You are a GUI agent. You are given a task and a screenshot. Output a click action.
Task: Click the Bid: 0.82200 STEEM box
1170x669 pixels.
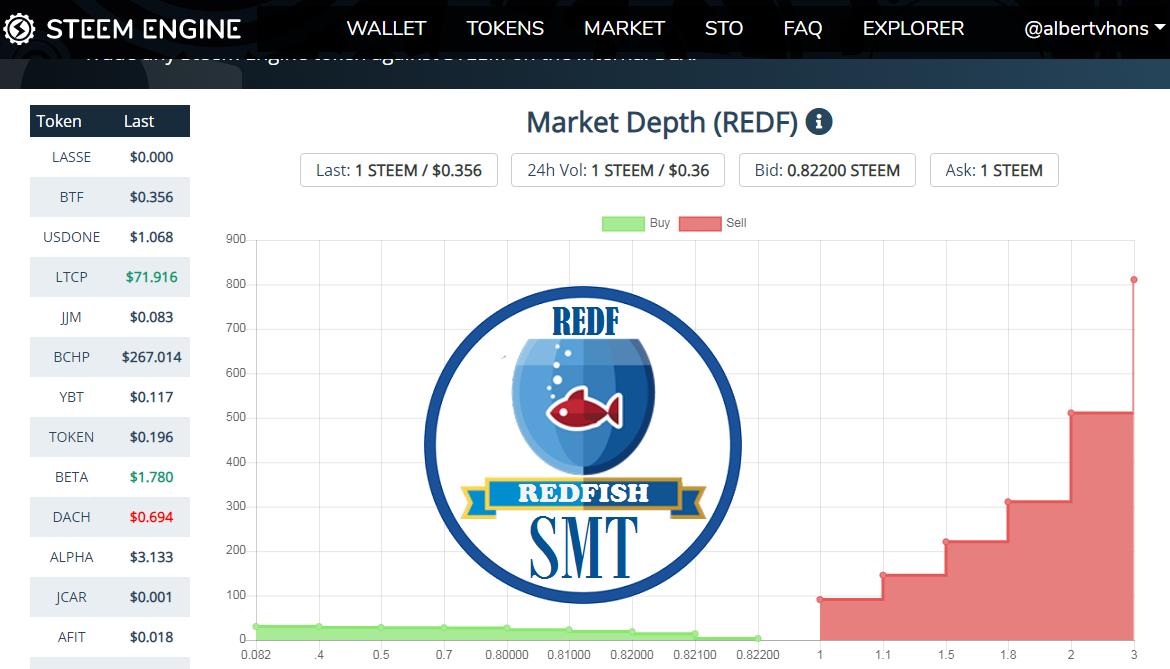[827, 170]
